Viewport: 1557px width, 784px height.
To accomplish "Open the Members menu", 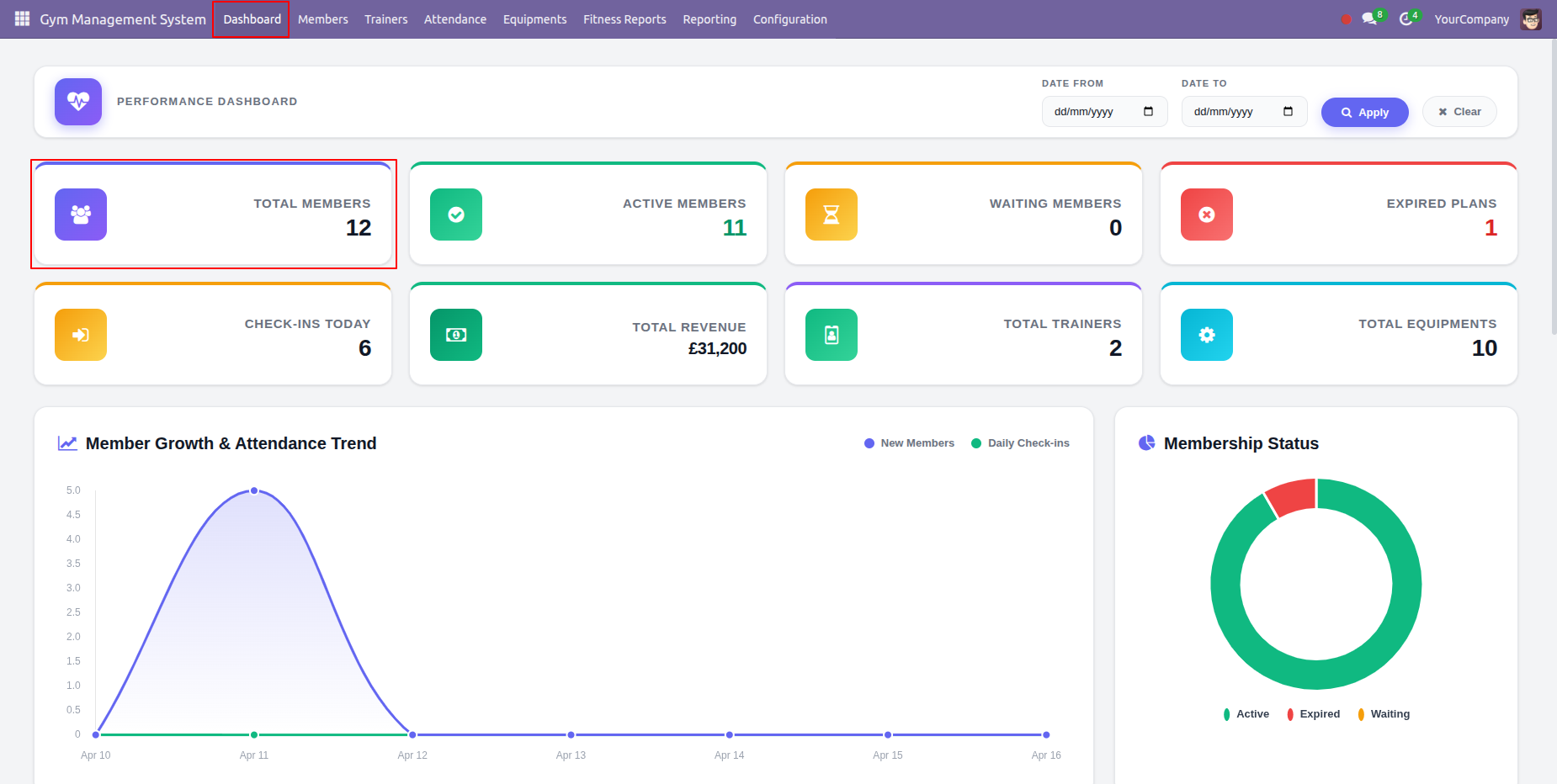I will pos(323,19).
